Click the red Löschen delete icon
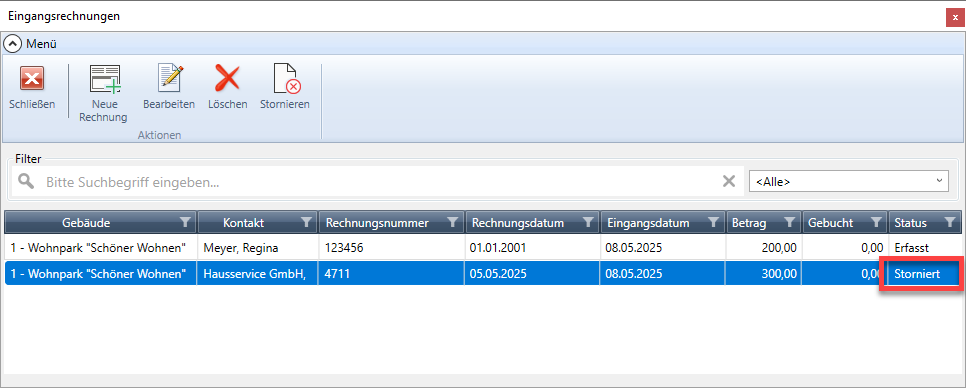This screenshot has width=966, height=388. tap(227, 78)
